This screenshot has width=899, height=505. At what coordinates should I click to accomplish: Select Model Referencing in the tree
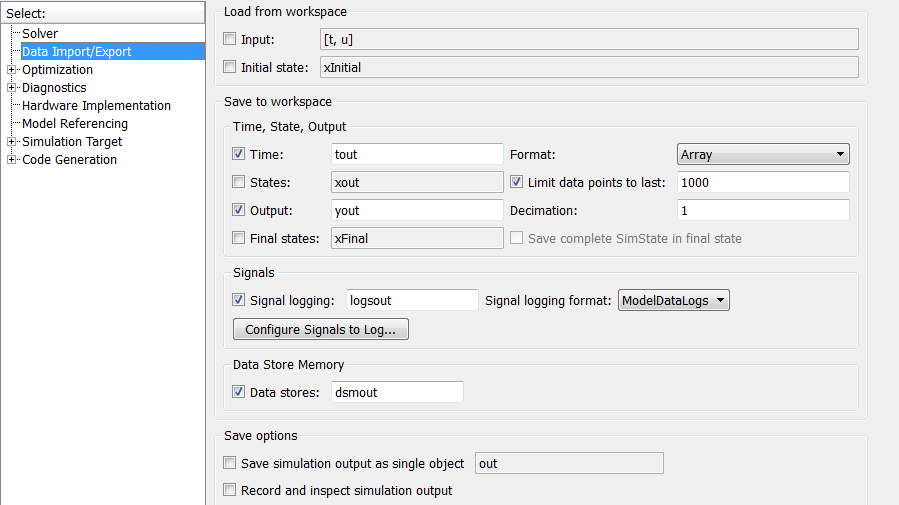[75, 124]
